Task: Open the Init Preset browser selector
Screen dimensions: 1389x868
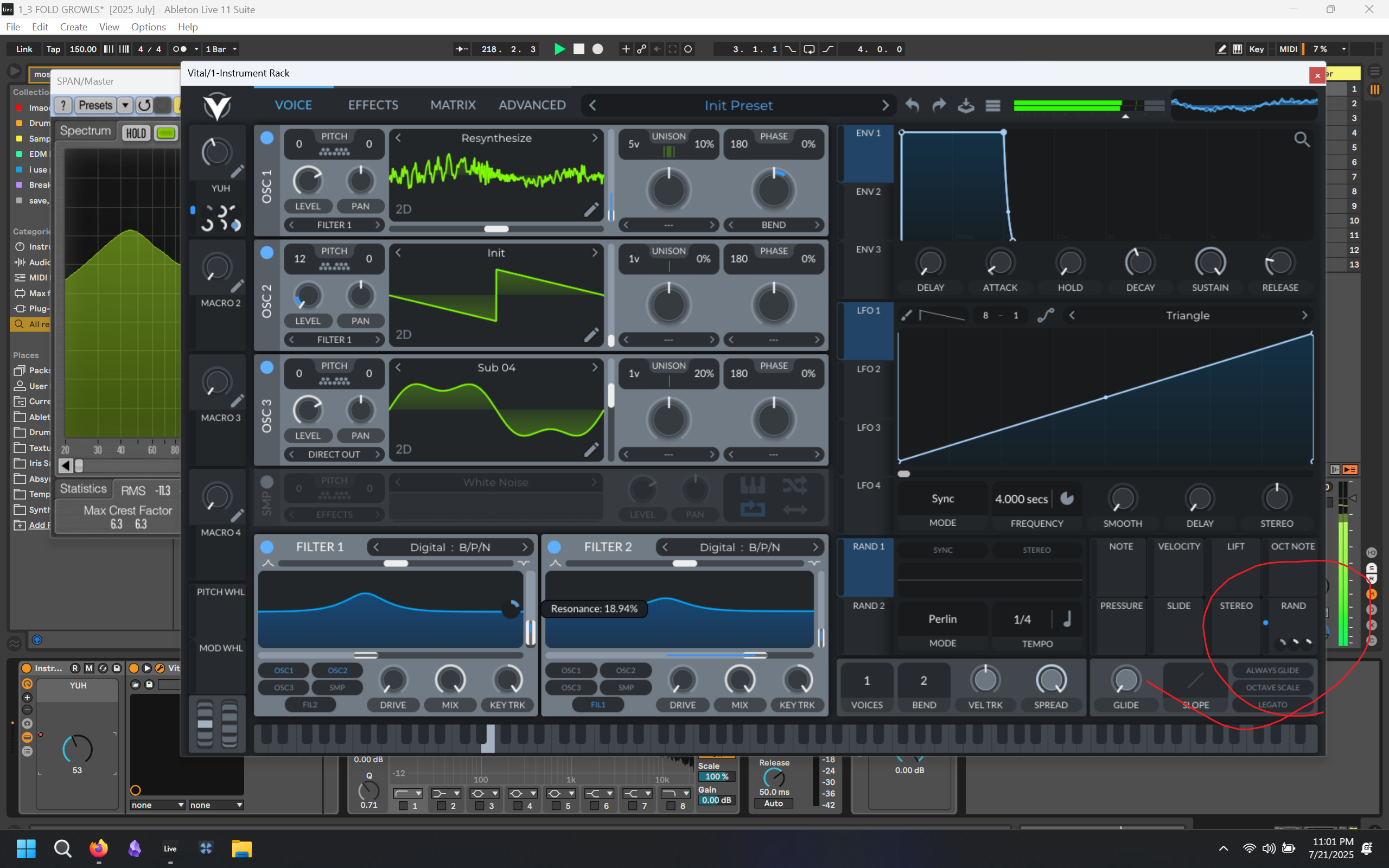Action: 738,106
